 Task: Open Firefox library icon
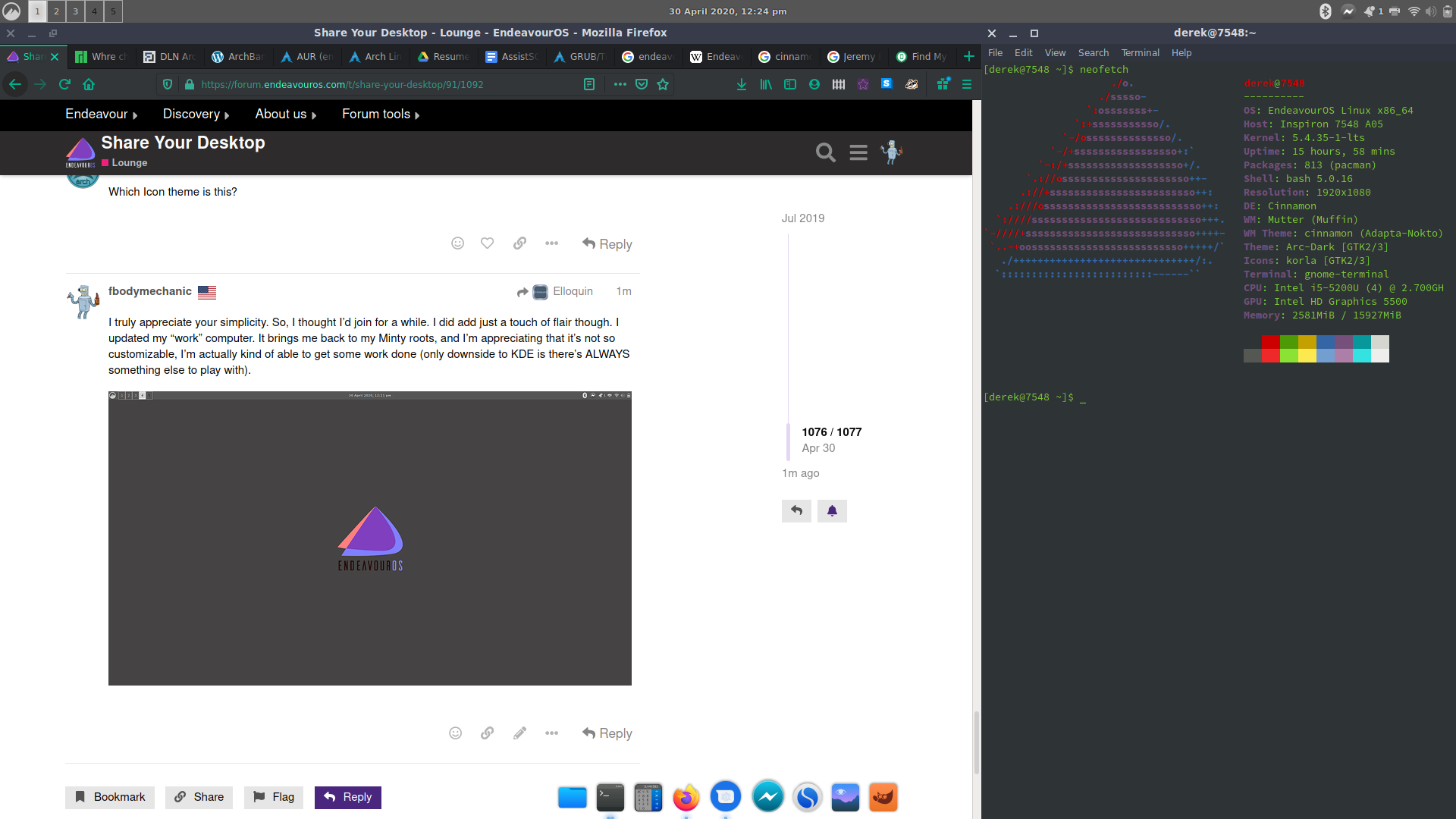pyautogui.click(x=766, y=85)
